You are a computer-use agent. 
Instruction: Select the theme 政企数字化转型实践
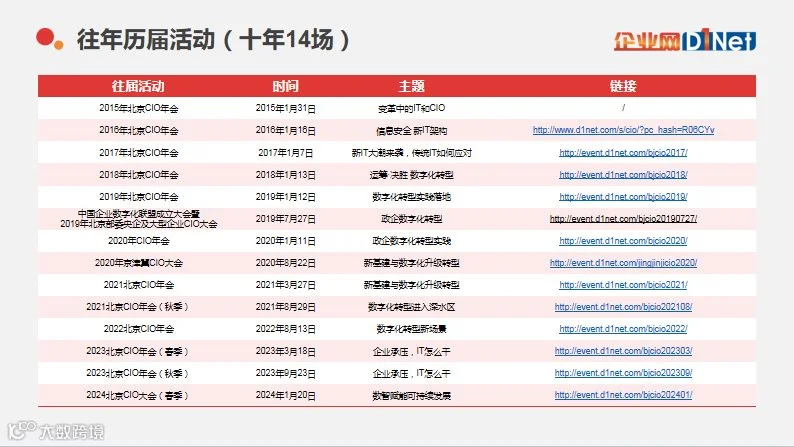pyautogui.click(x=411, y=241)
